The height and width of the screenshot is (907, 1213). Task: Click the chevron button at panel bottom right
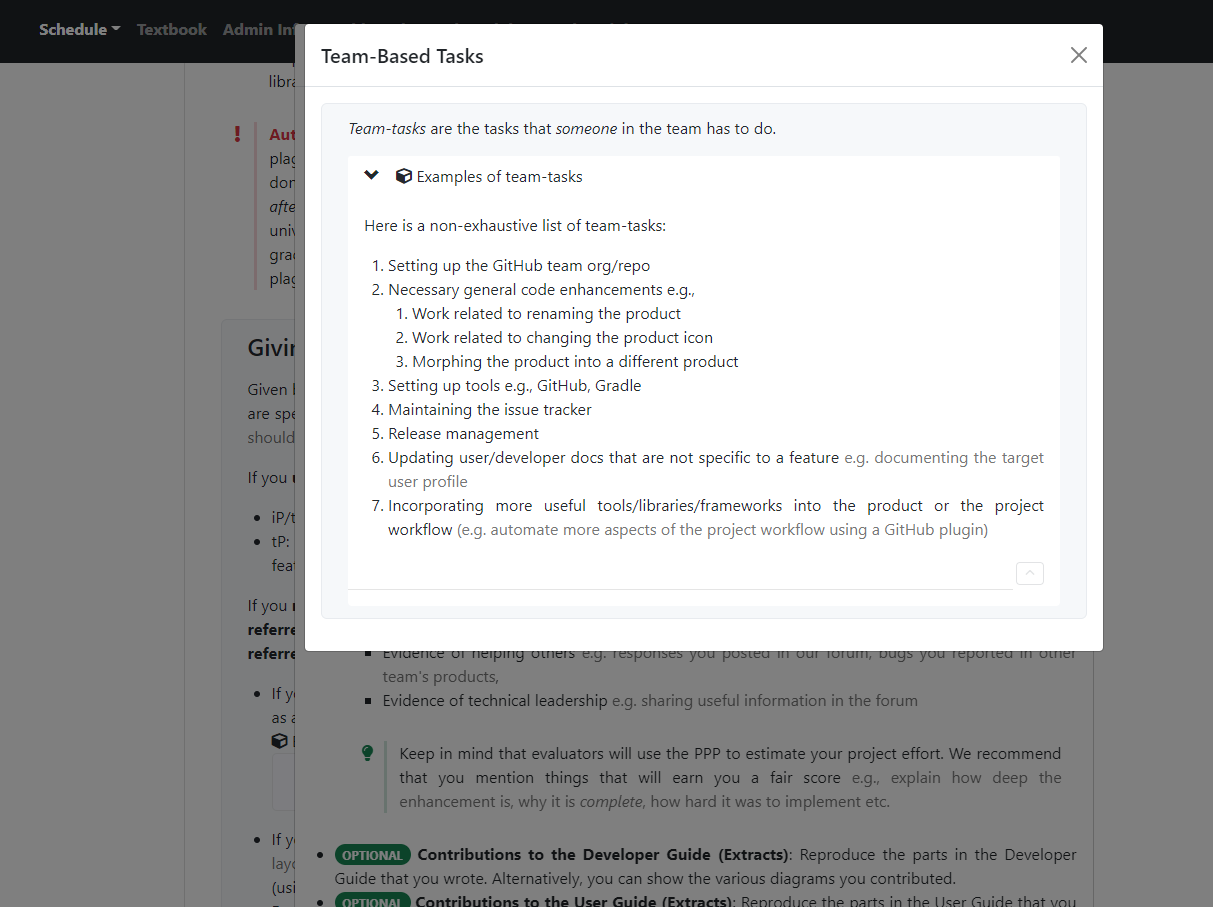pos(1029,573)
